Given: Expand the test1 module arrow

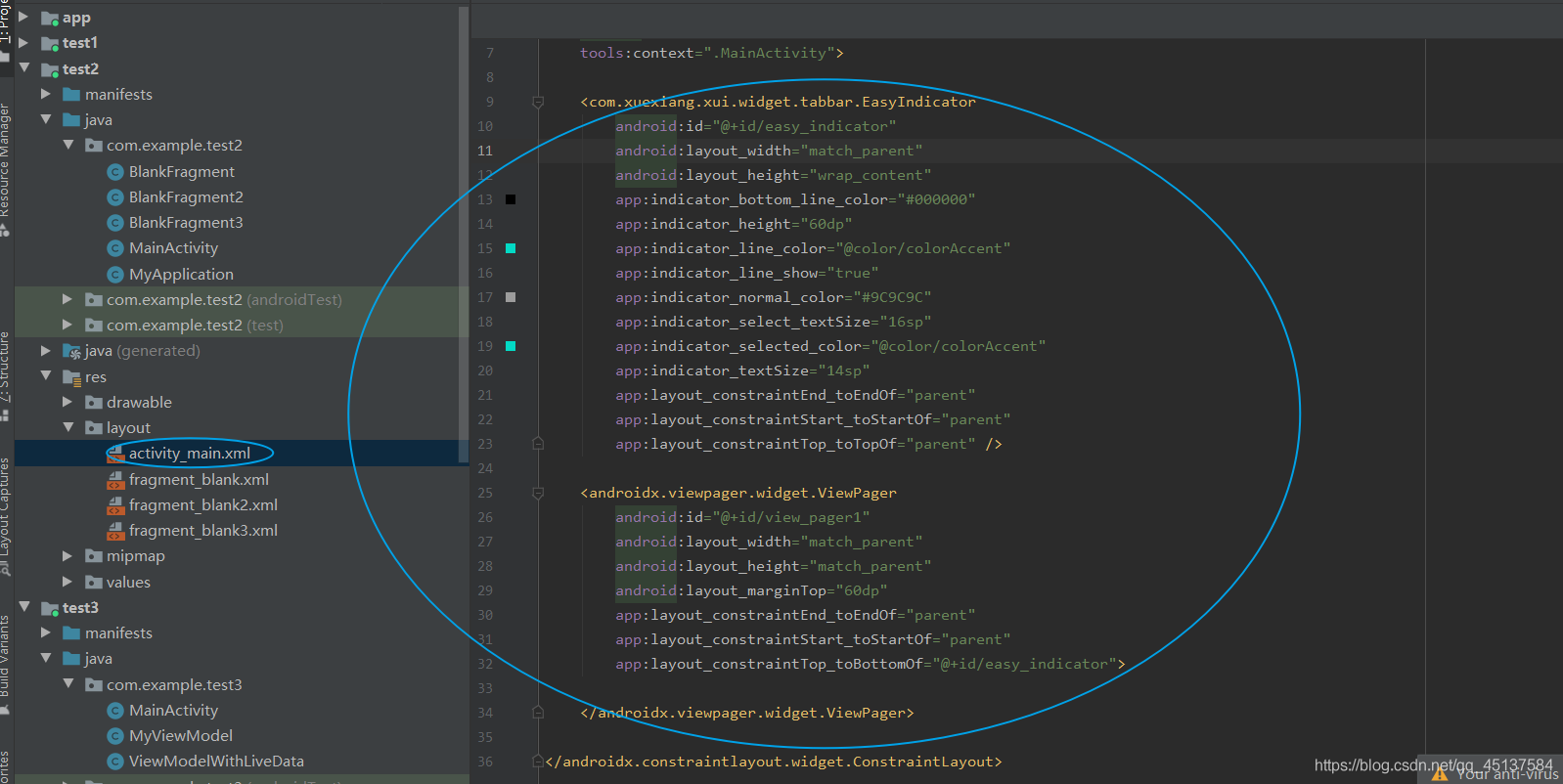Looking at the screenshot, I should (x=23, y=42).
